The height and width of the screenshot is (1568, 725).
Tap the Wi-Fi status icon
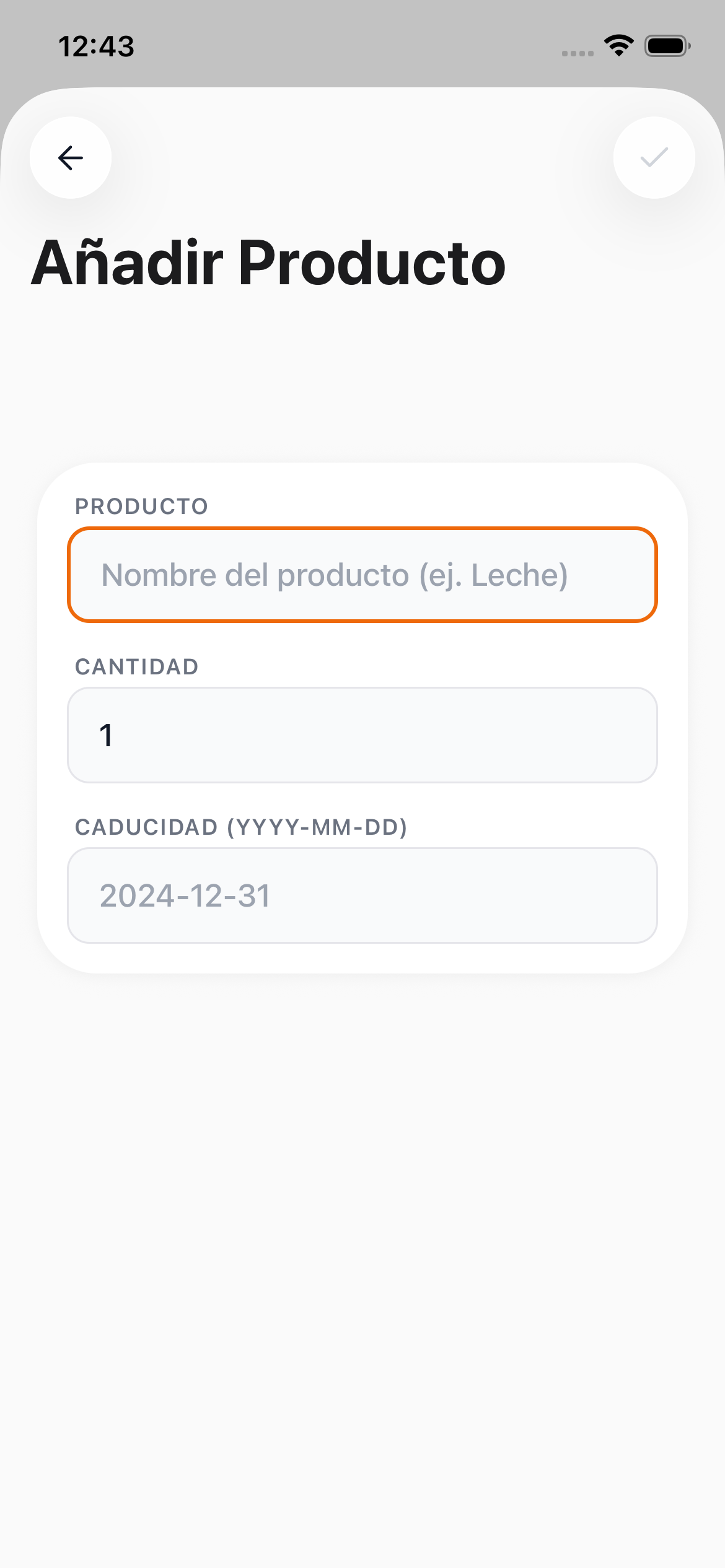tap(618, 46)
